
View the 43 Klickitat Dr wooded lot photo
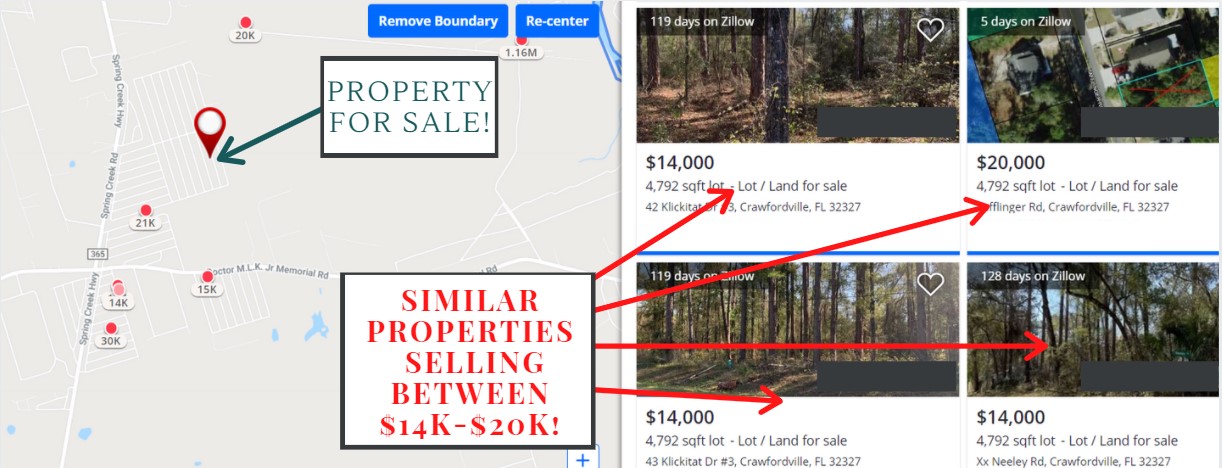(797, 330)
